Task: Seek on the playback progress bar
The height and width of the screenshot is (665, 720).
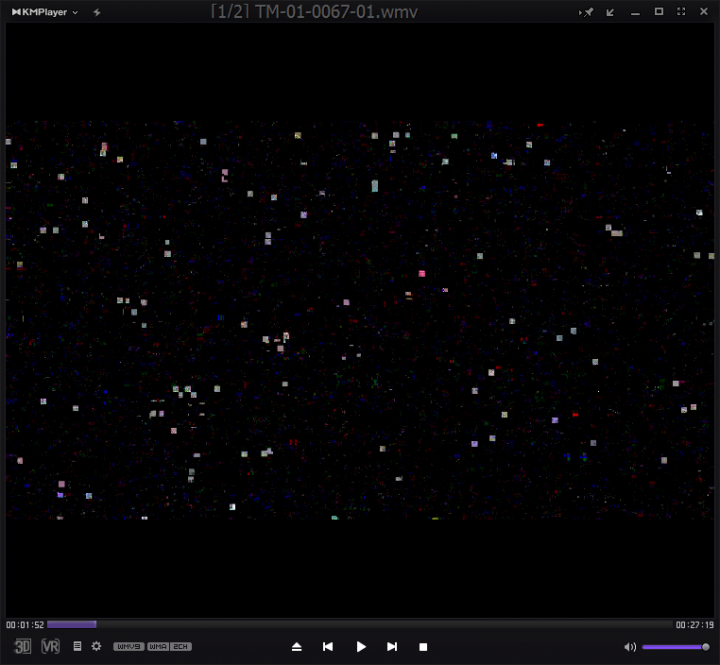Action: [x=360, y=624]
